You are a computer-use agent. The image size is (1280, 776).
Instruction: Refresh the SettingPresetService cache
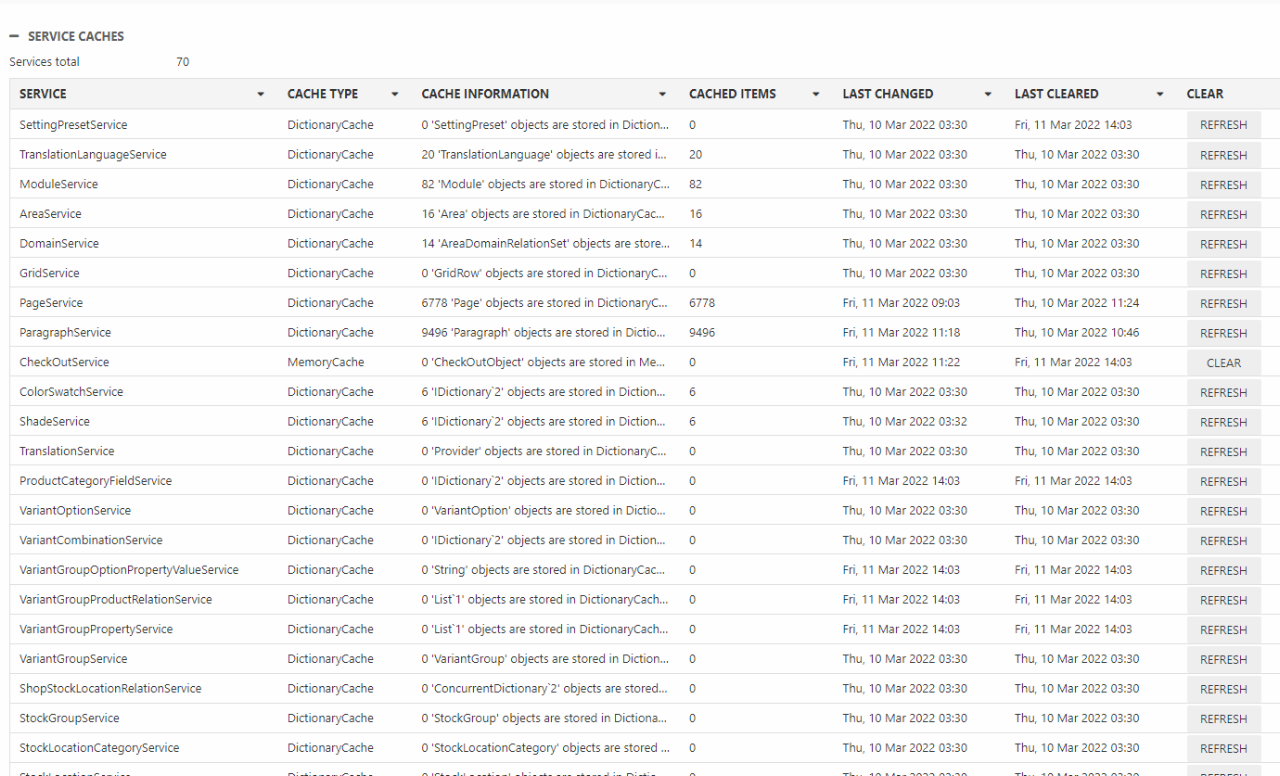click(1223, 126)
